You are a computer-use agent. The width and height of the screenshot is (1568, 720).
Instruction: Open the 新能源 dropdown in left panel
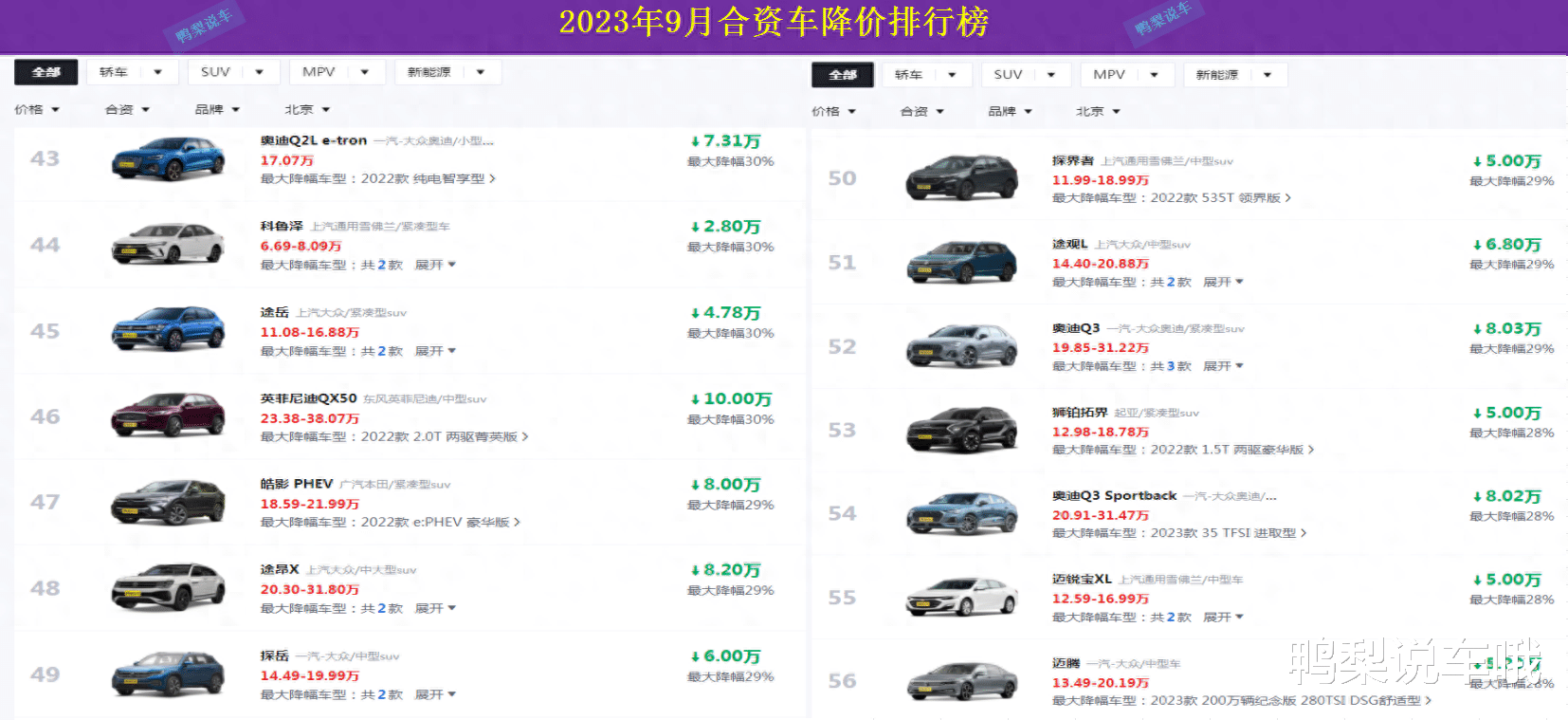click(447, 72)
